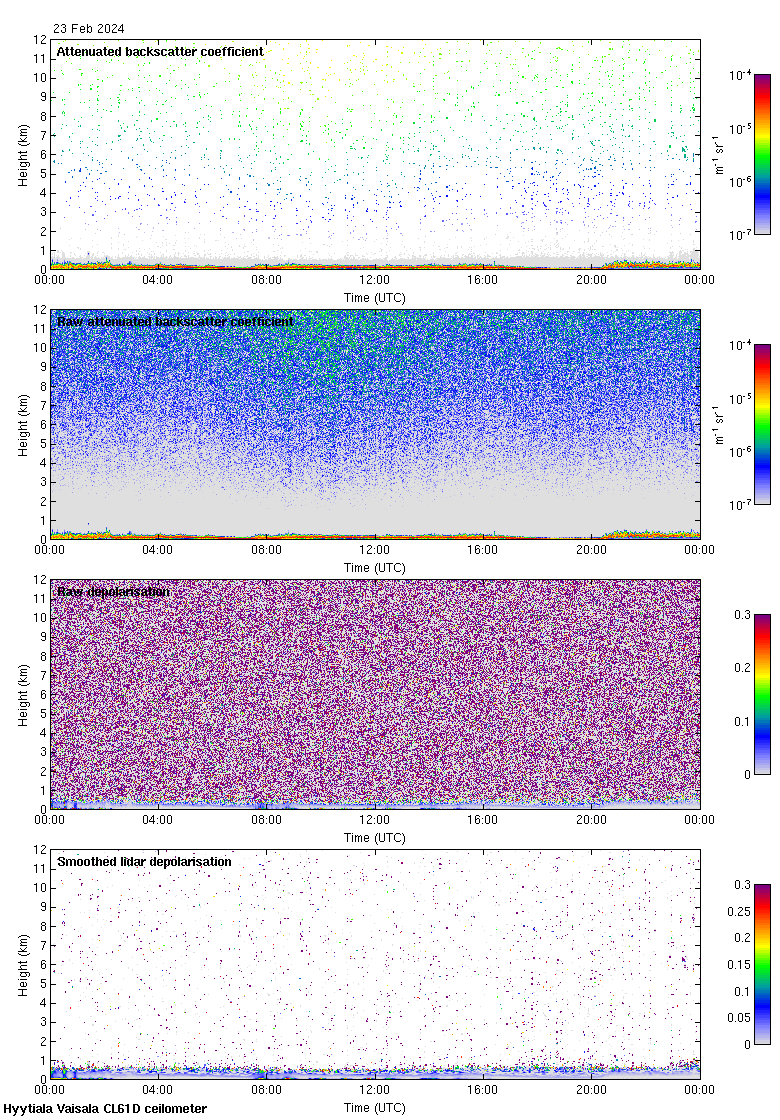The image size is (780, 1120).
Task: Click 08:00 on the raw depolarisation time axis
Action: pyautogui.click(x=266, y=821)
